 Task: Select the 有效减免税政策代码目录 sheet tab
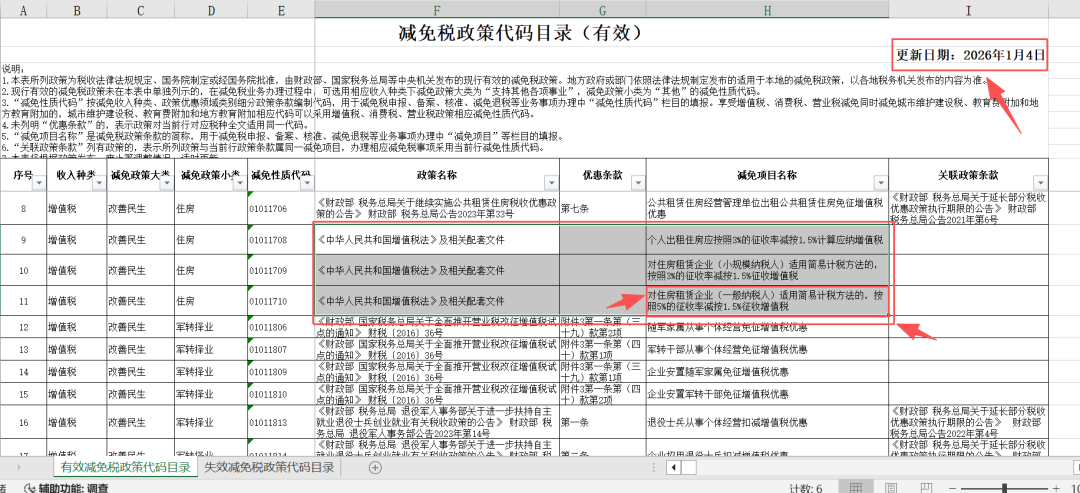(125, 467)
